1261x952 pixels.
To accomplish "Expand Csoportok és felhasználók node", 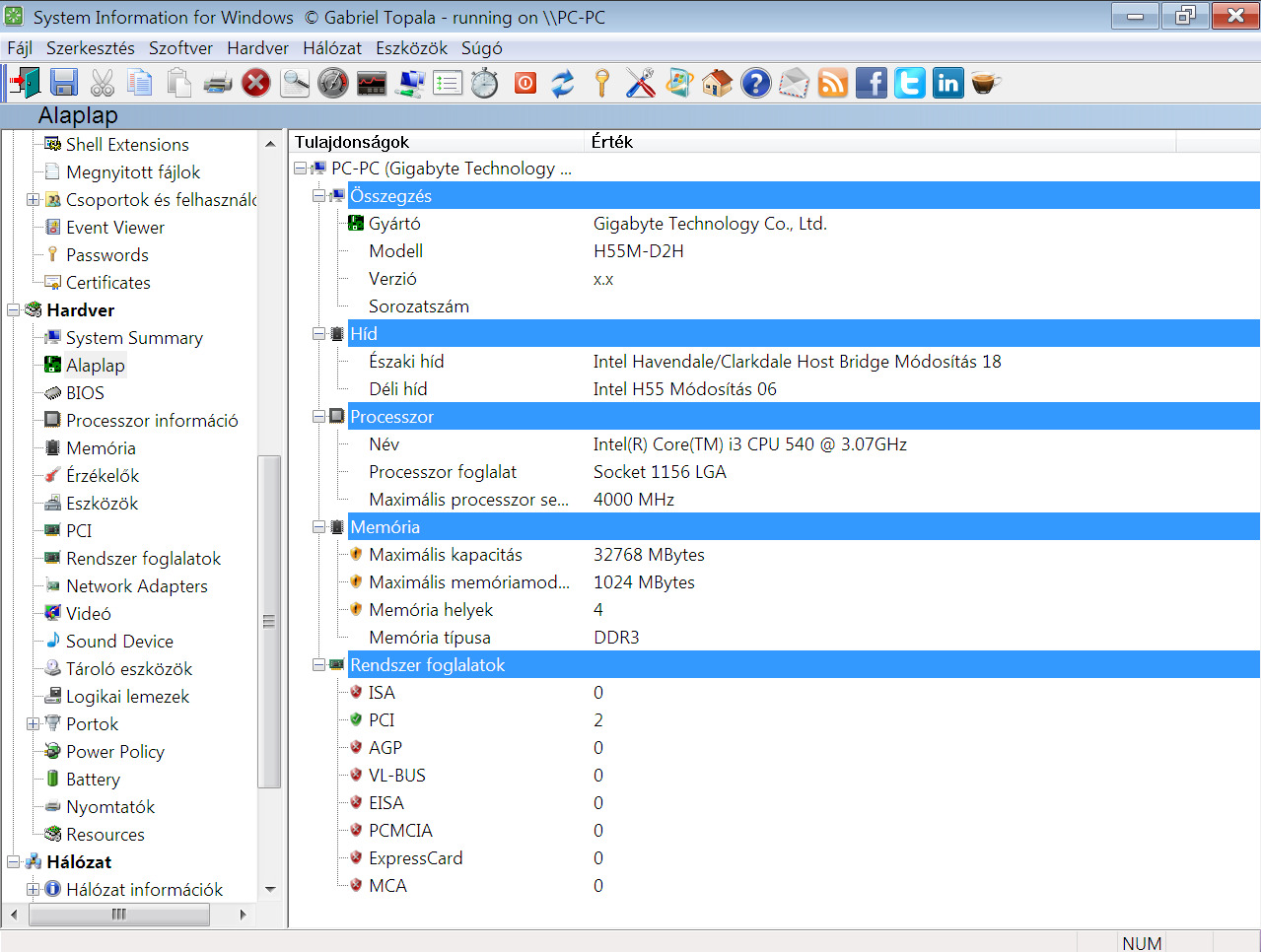I will (33, 200).
